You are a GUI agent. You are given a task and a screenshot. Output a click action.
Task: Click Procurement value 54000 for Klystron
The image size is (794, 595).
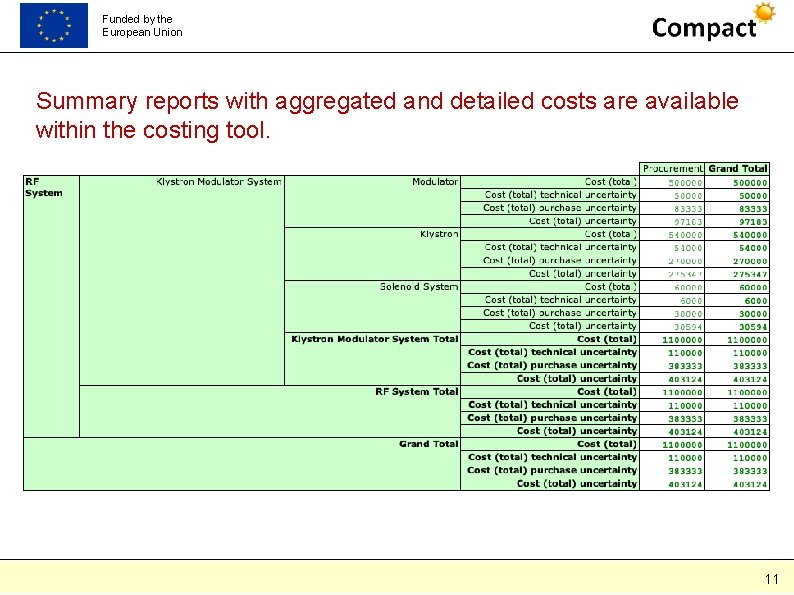[688, 248]
